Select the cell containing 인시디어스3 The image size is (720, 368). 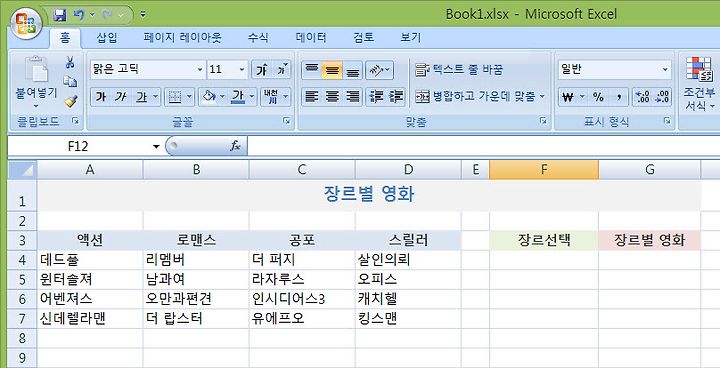coord(302,299)
